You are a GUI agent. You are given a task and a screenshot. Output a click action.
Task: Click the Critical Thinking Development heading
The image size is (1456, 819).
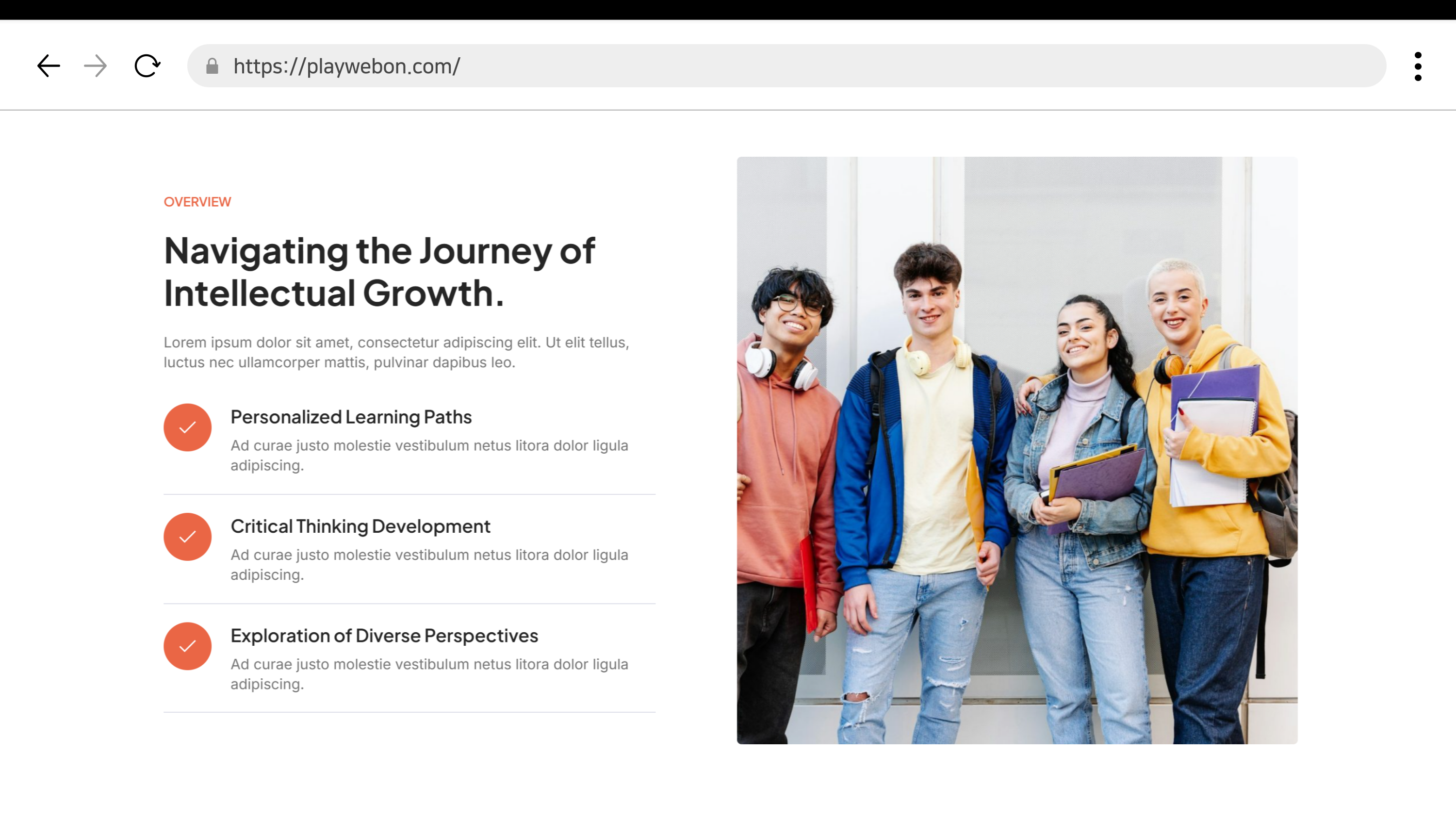(x=360, y=526)
